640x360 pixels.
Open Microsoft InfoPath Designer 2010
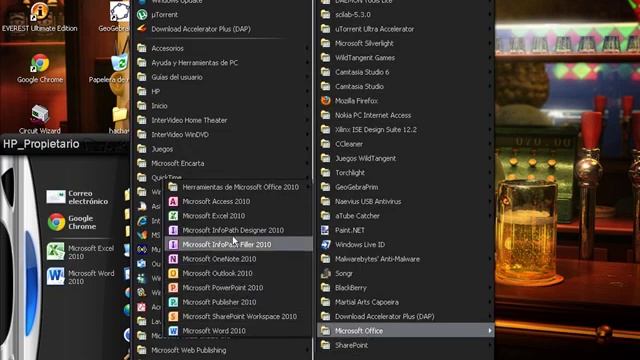238,230
